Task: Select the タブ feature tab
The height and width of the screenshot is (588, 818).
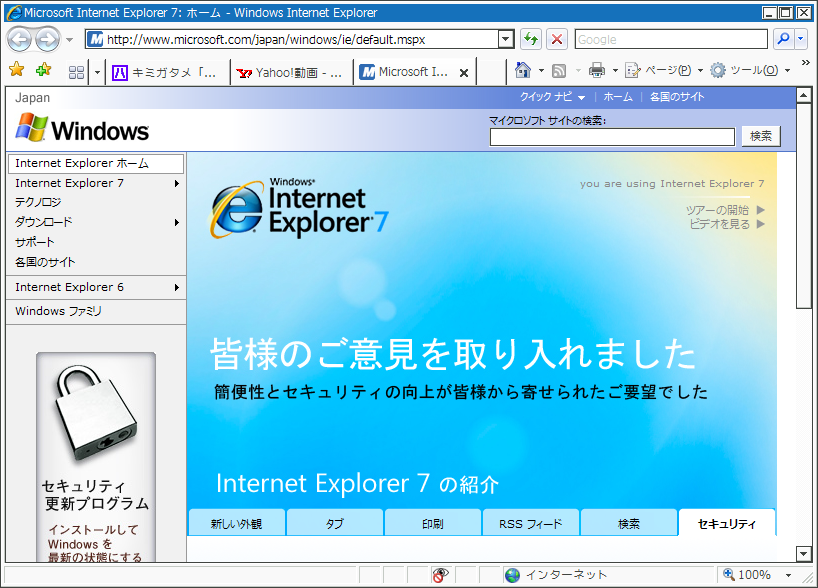Action: pyautogui.click(x=334, y=523)
